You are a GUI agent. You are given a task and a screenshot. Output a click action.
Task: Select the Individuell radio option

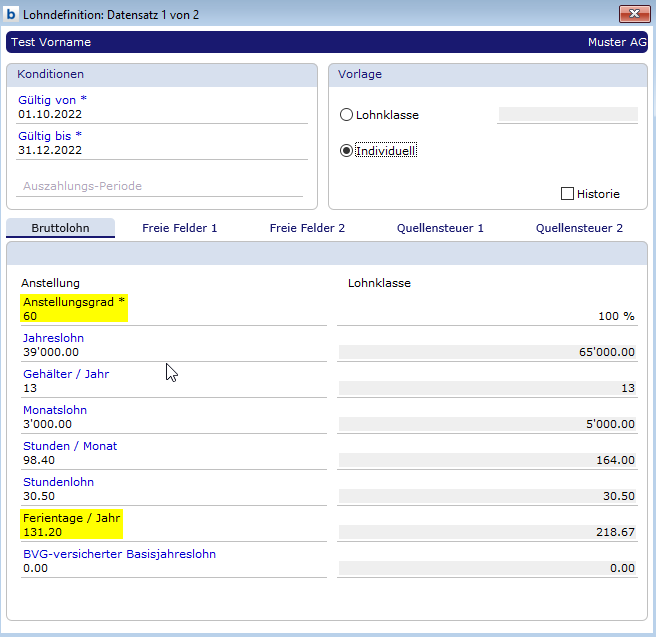[347, 151]
